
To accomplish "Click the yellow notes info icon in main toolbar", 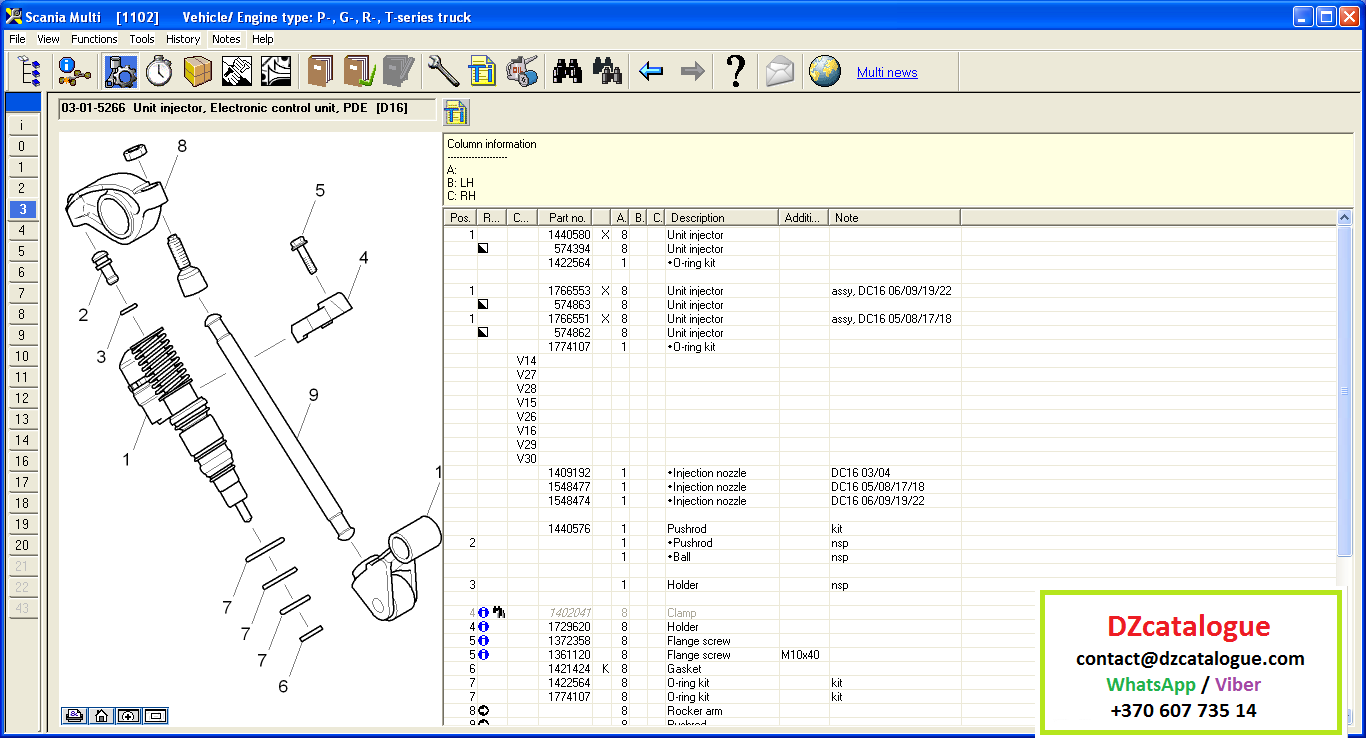I will click(483, 72).
